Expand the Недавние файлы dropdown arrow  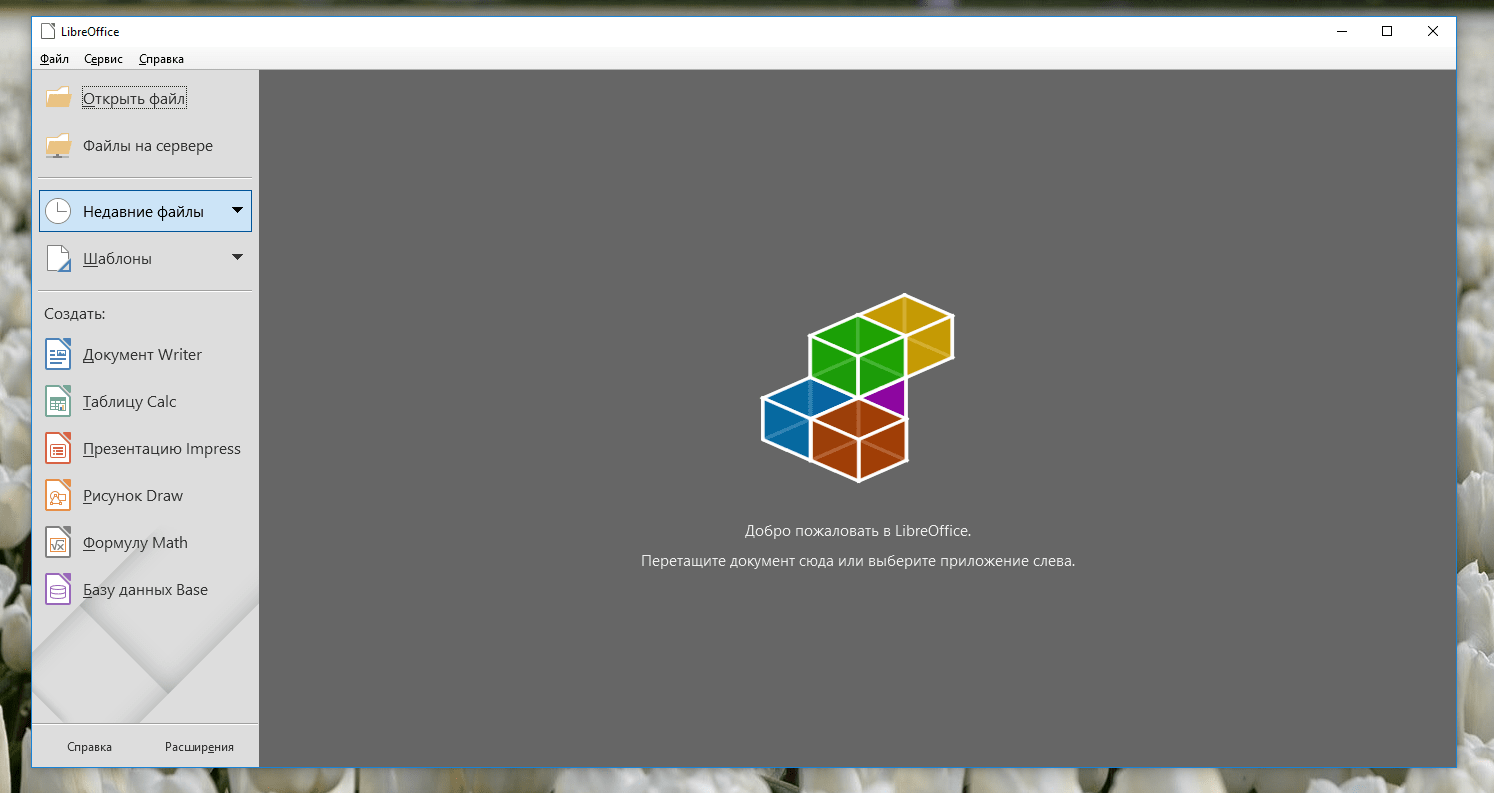tap(237, 211)
